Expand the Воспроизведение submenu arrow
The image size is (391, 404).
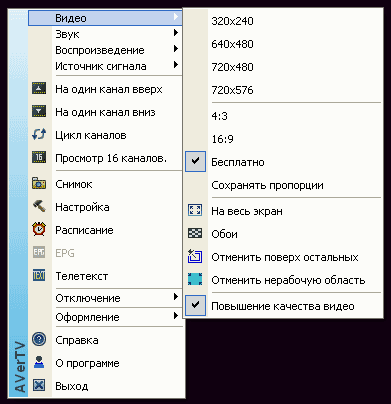pos(176,49)
